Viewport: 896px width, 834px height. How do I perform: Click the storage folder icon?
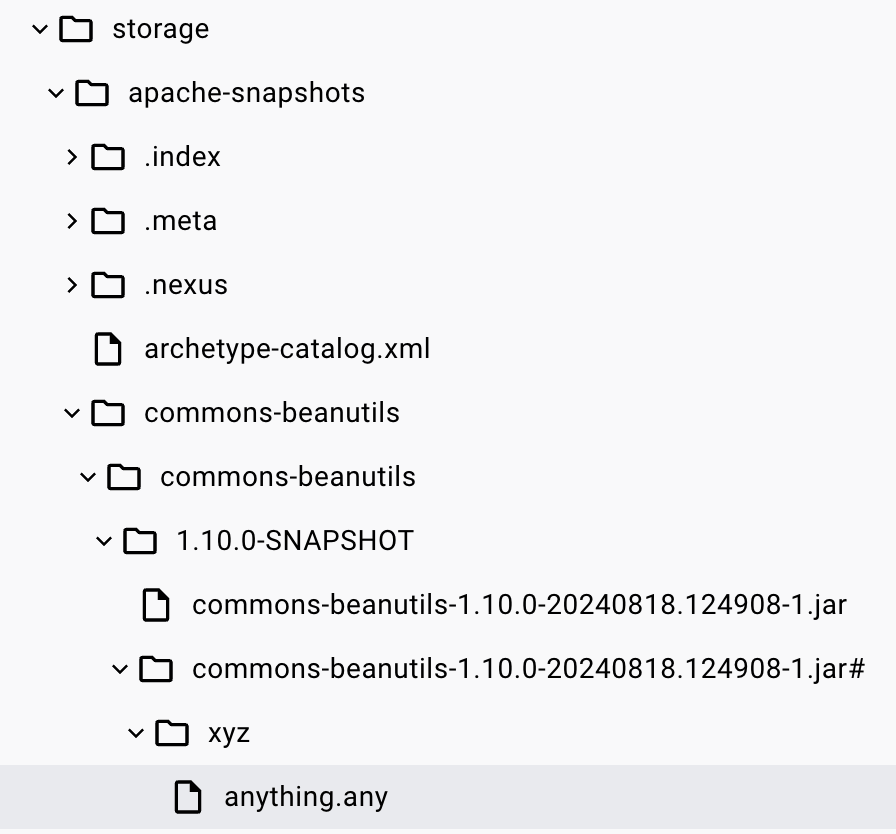[x=76, y=28]
